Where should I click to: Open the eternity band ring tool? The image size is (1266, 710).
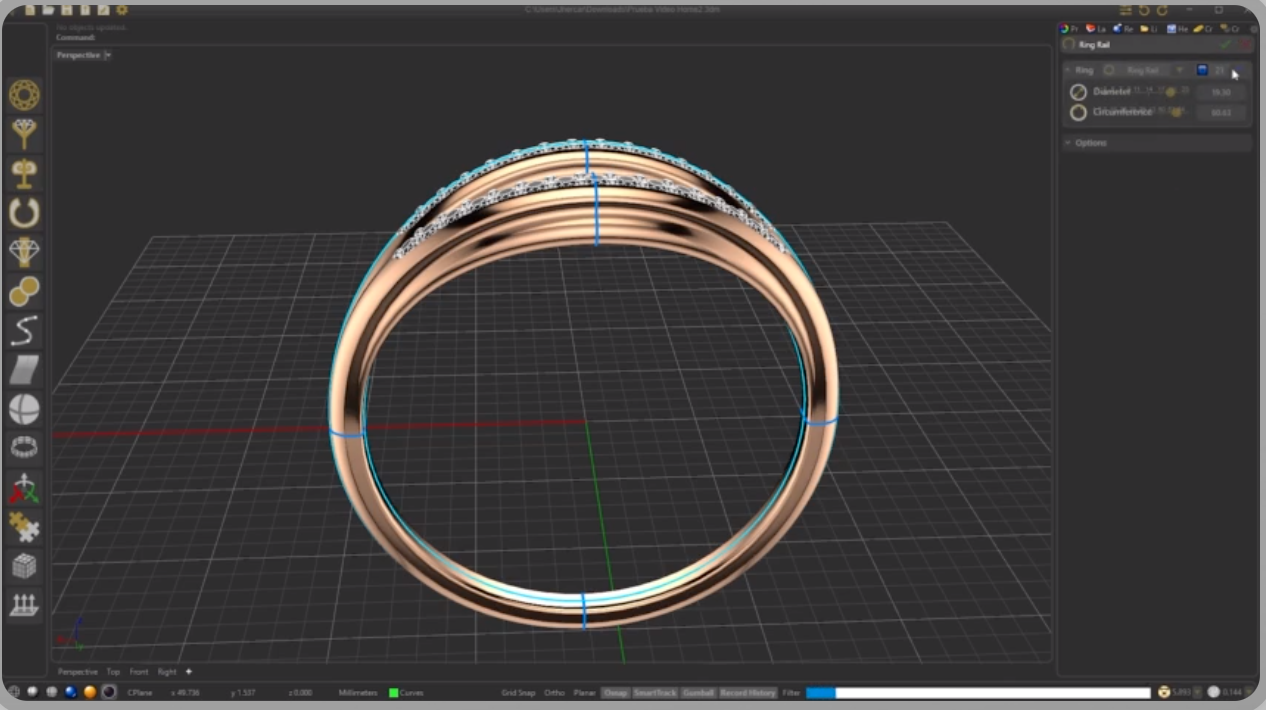24,448
